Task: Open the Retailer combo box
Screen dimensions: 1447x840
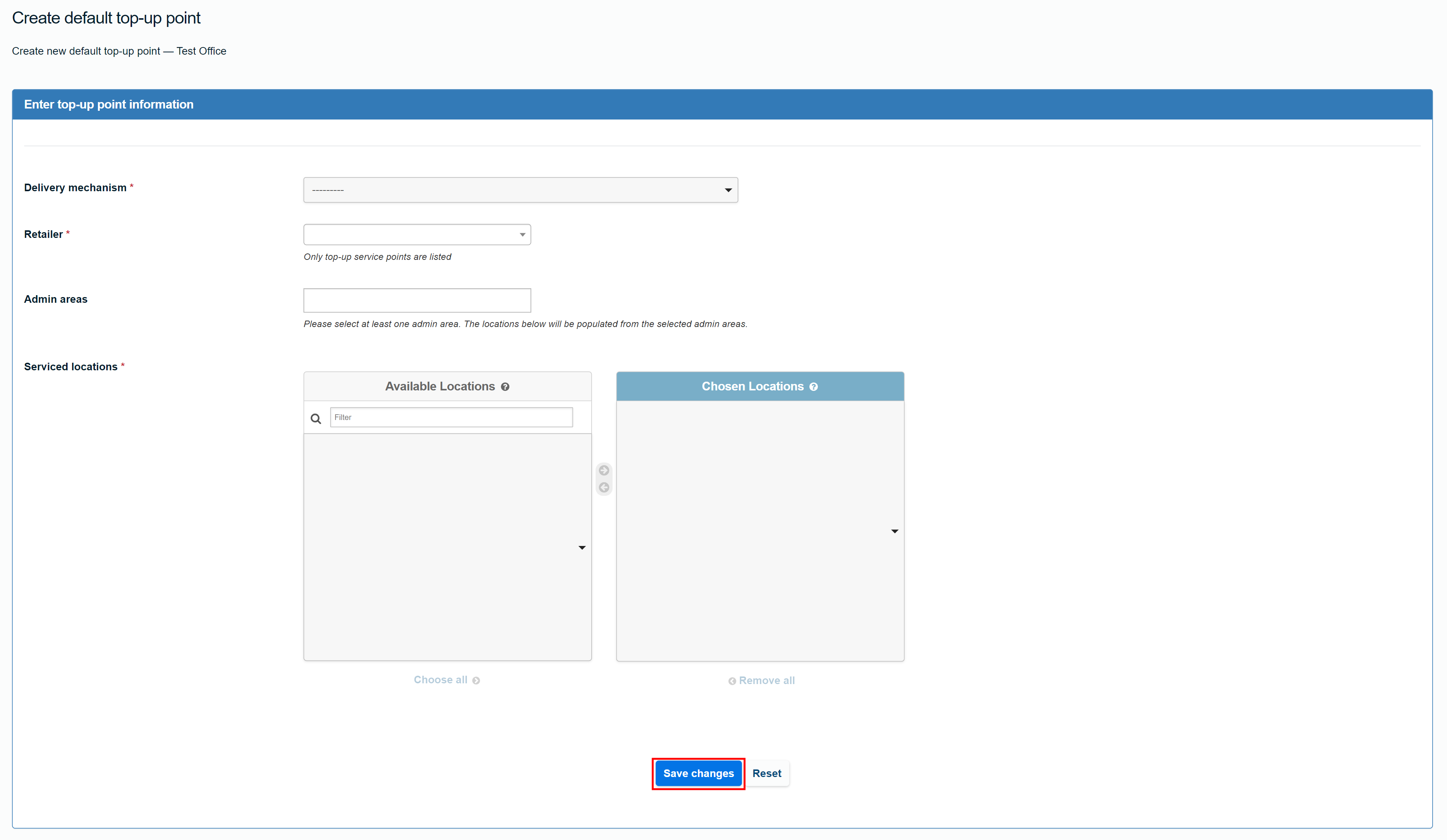Action: point(417,234)
